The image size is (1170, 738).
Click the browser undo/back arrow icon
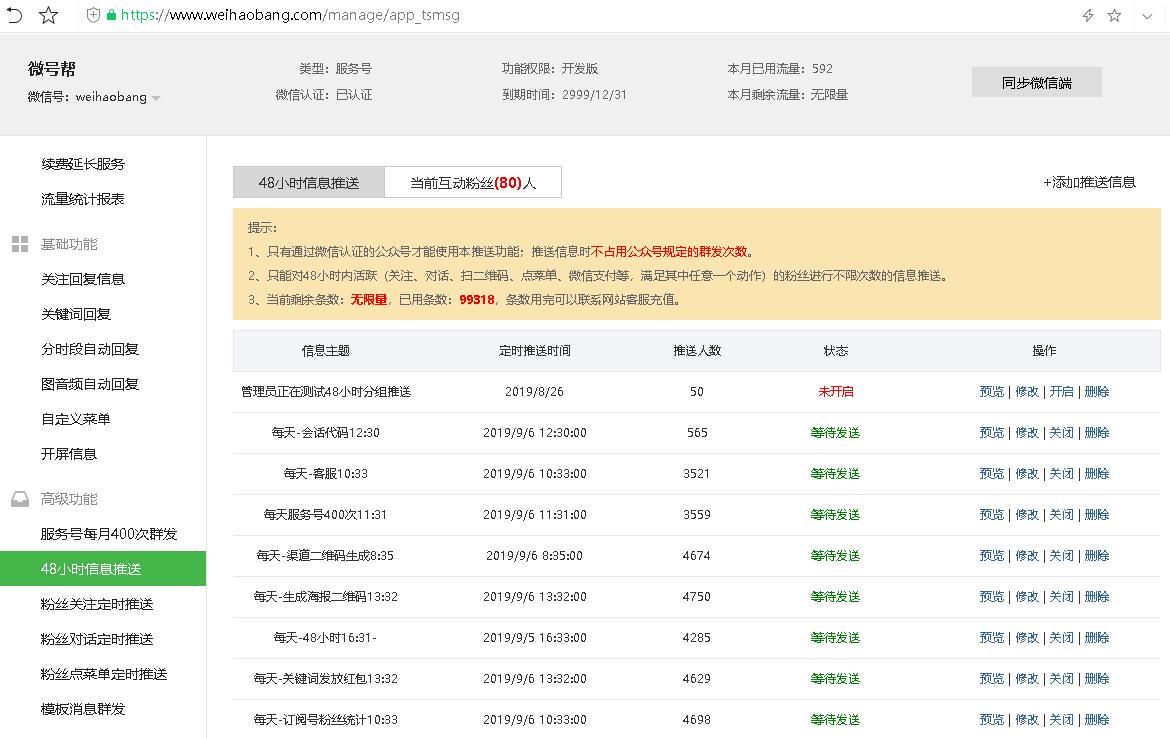(15, 15)
